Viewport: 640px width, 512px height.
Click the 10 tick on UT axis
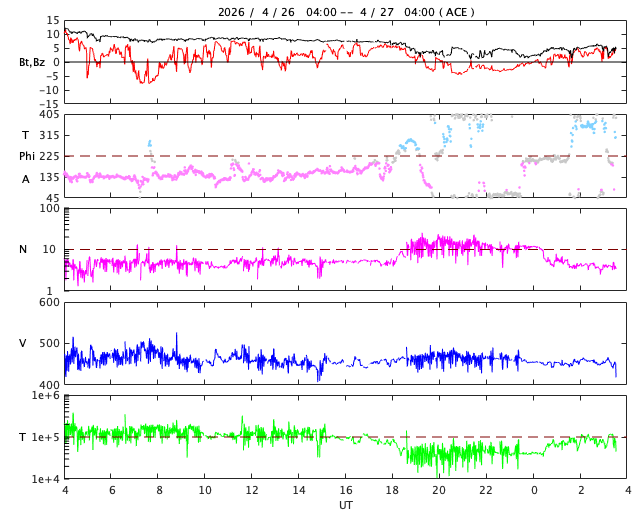(x=204, y=490)
